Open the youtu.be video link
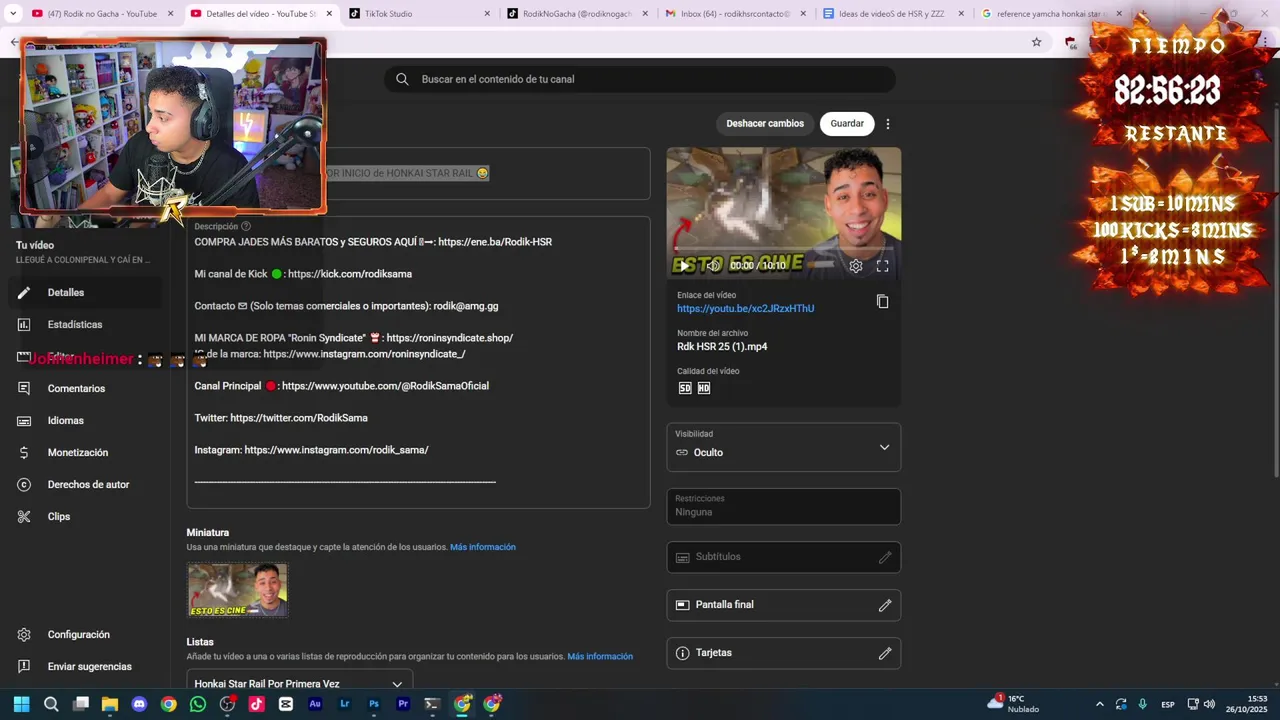Image resolution: width=1280 pixels, height=720 pixels. tap(745, 308)
